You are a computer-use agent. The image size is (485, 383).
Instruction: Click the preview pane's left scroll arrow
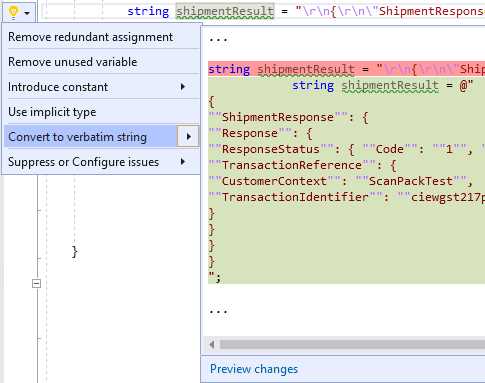tap(212, 344)
